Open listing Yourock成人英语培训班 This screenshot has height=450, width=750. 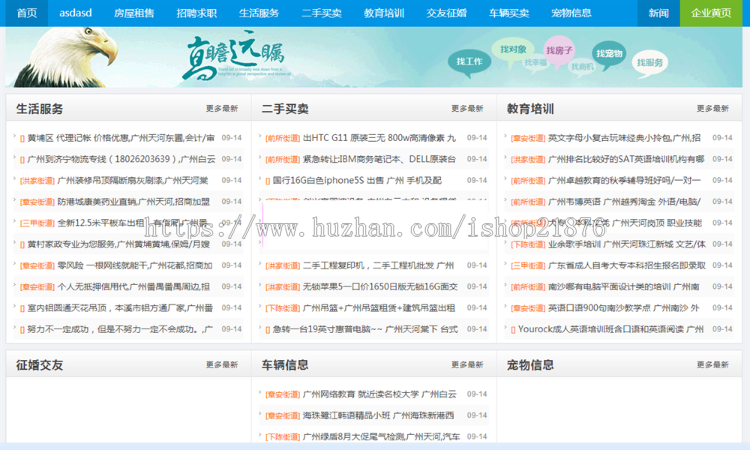pos(611,329)
